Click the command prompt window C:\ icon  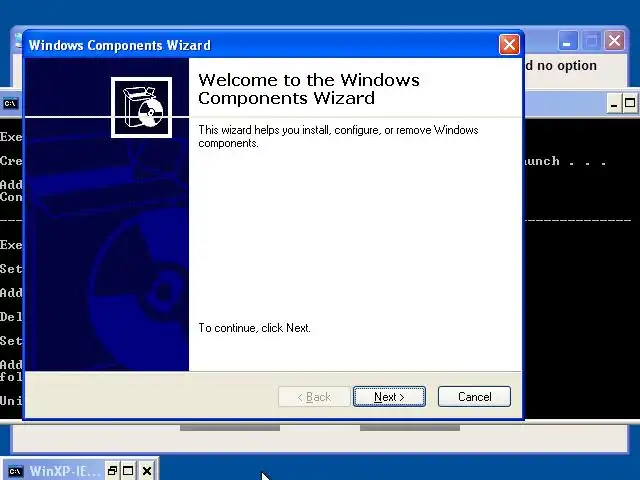[x=10, y=104]
